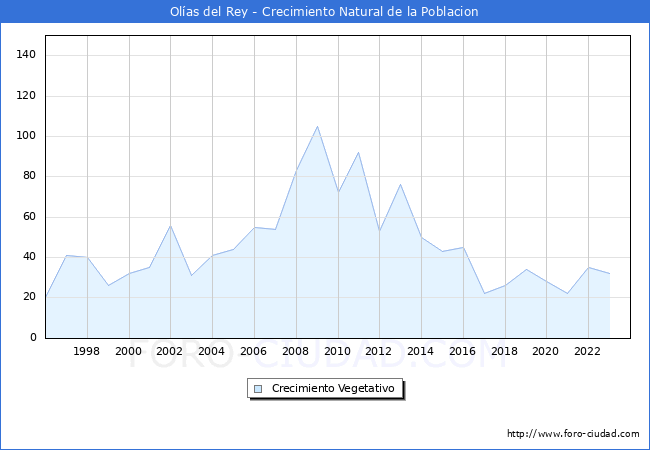
Task: Click y-axis label 60
Action: [29, 216]
